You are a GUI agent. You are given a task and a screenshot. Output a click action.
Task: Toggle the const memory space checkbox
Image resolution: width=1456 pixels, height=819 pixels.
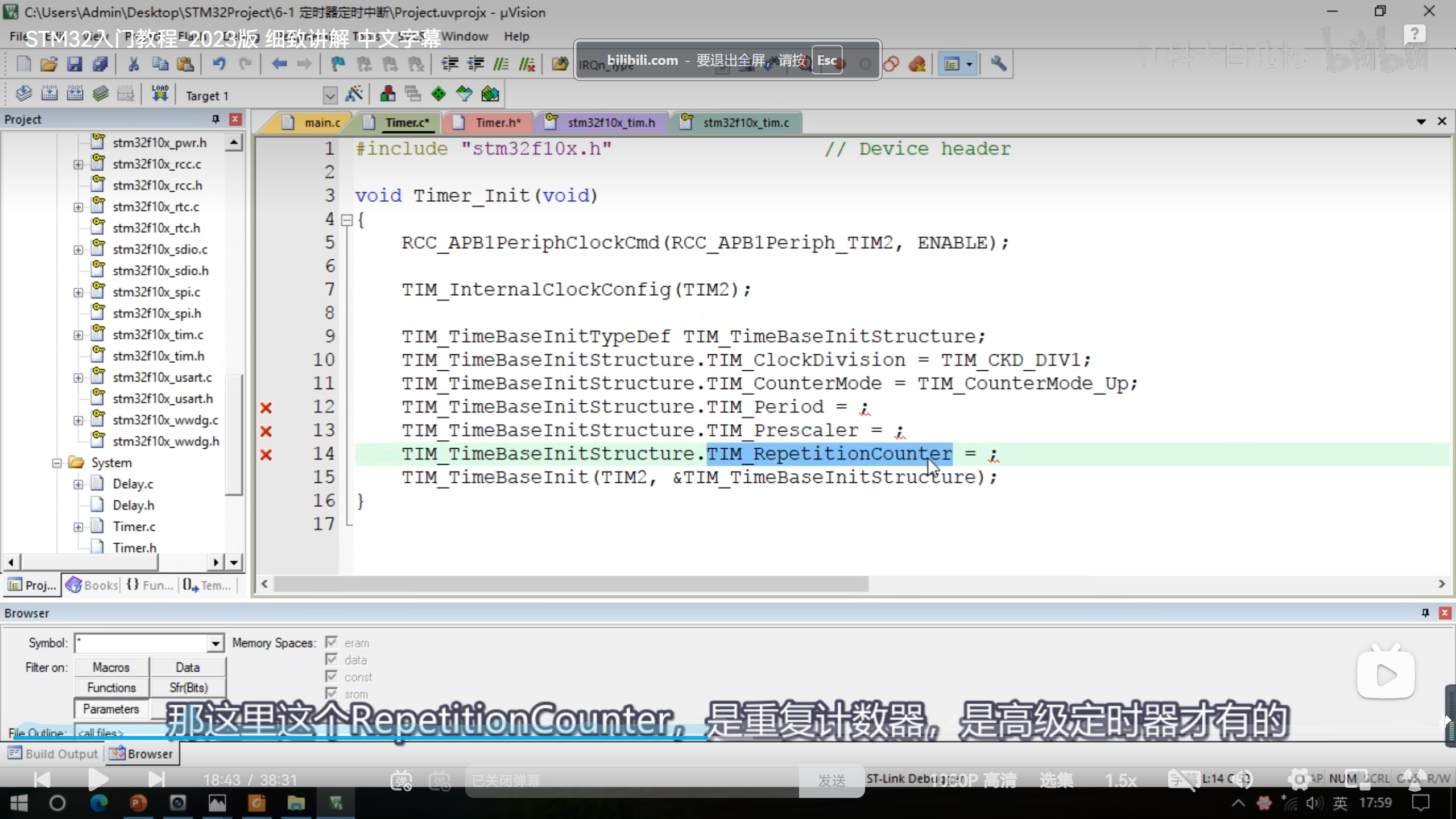pyautogui.click(x=332, y=677)
